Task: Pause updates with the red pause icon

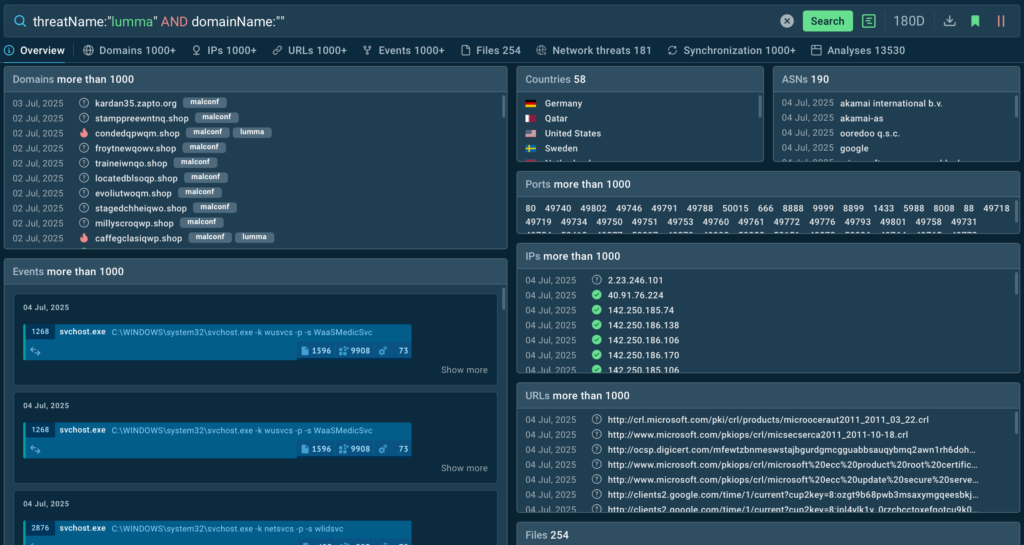Action: (x=1001, y=21)
